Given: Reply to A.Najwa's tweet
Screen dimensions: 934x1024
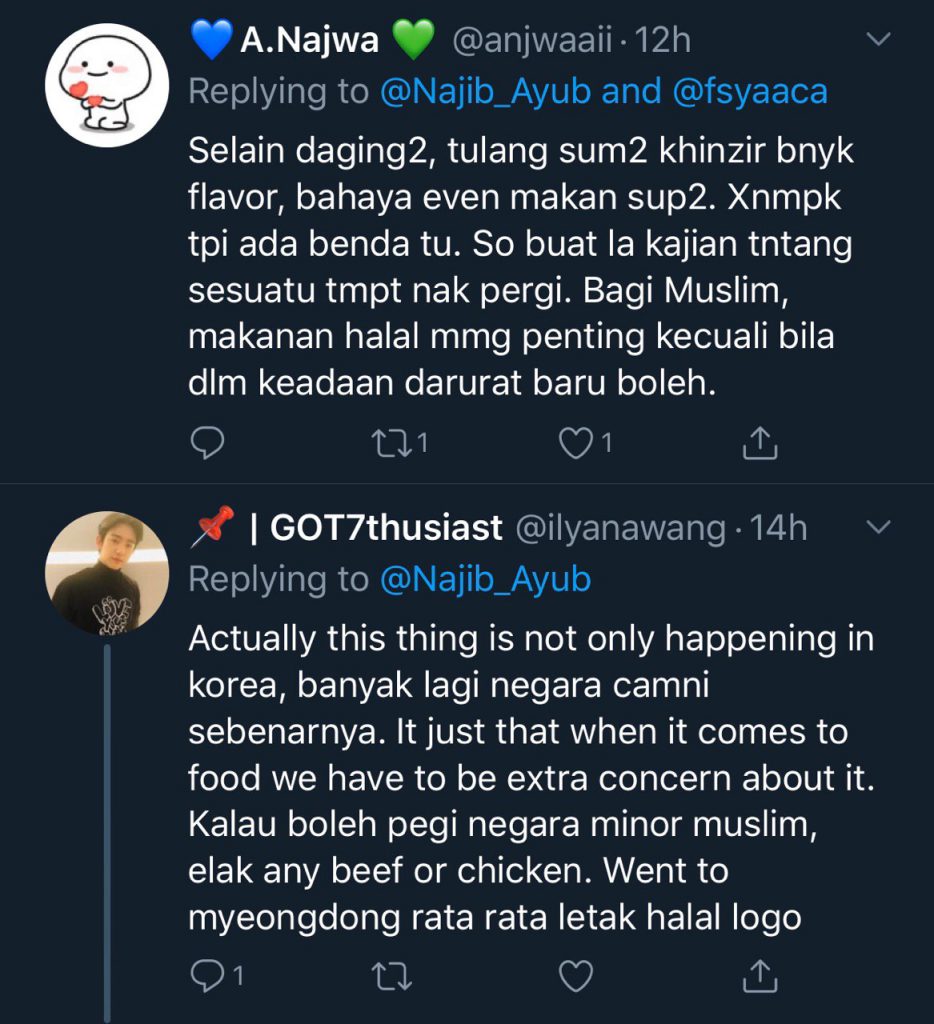Looking at the screenshot, I should coord(205,443).
